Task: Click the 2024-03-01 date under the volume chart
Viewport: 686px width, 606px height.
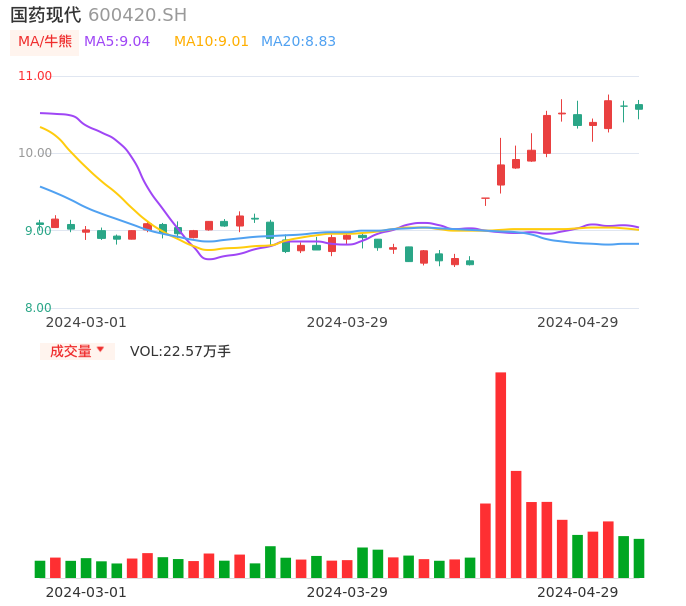Action: pyautogui.click(x=86, y=592)
